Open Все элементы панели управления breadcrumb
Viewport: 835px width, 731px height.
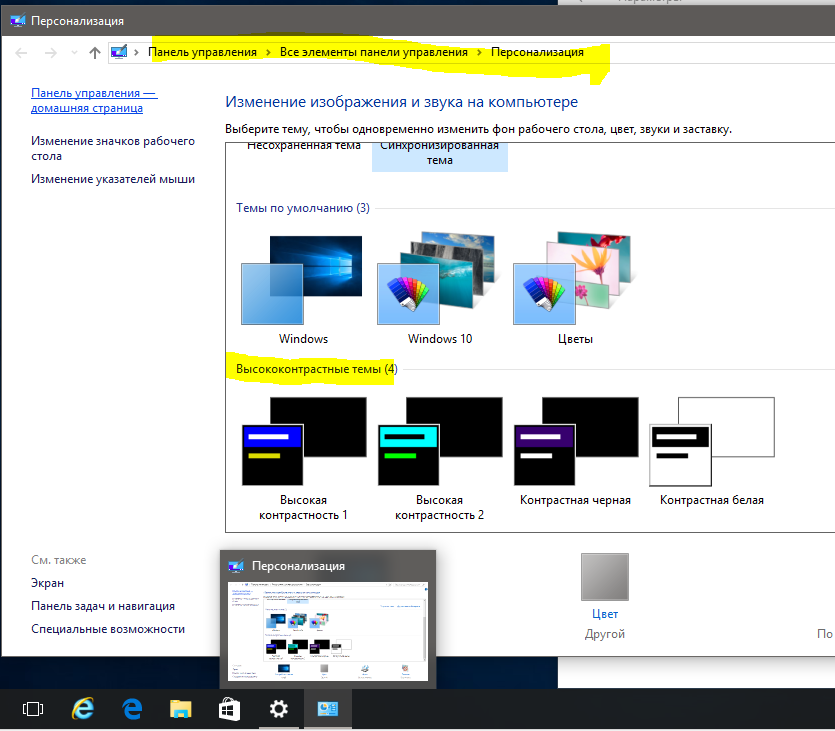tap(374, 52)
